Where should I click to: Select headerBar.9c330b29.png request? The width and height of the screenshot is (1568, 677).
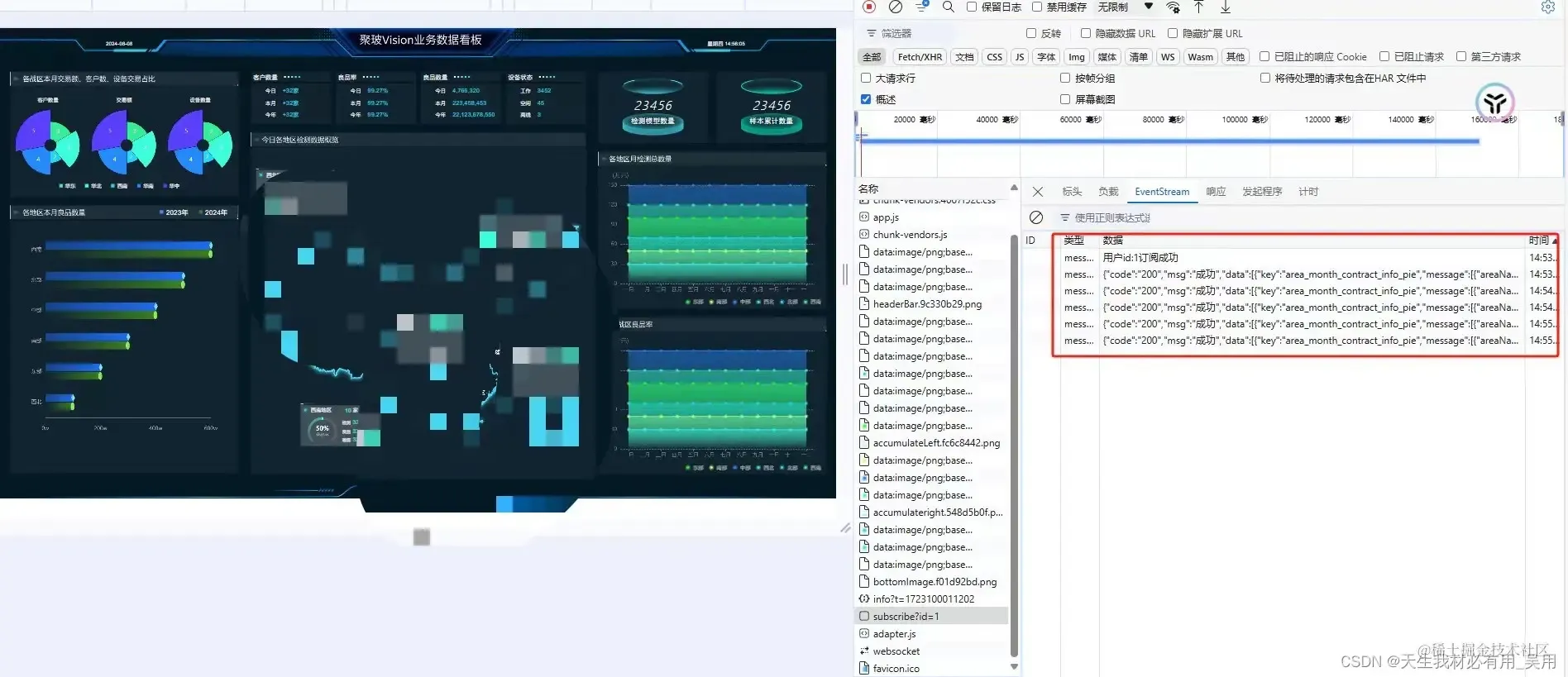pyautogui.click(x=931, y=304)
